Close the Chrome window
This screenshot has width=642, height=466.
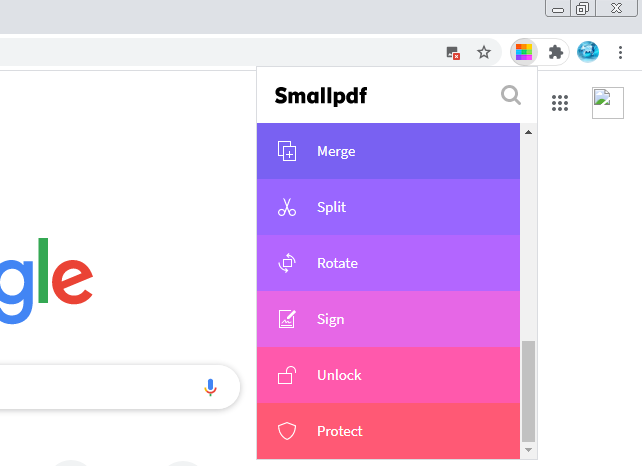point(616,8)
